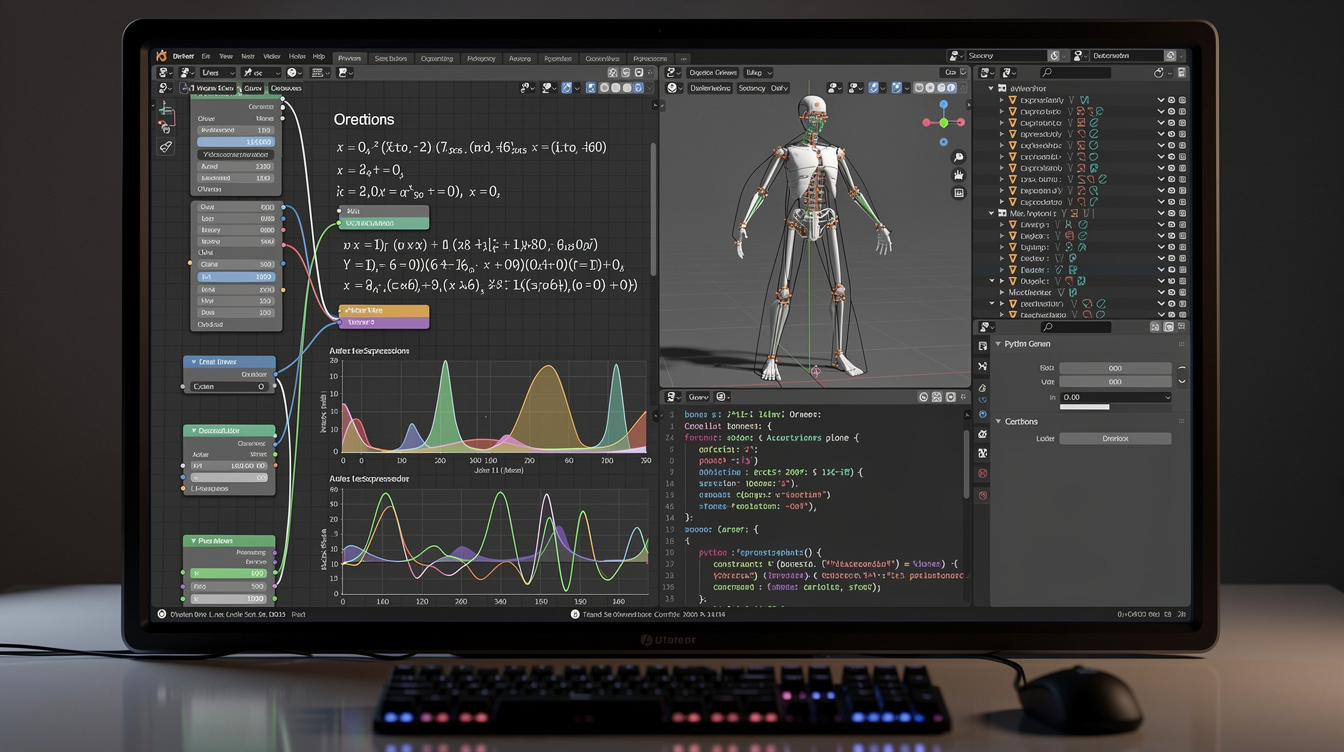Screen dimensions: 1344x752
Task: Open the interaction mode dropdown in viewport header
Action: pos(710,88)
